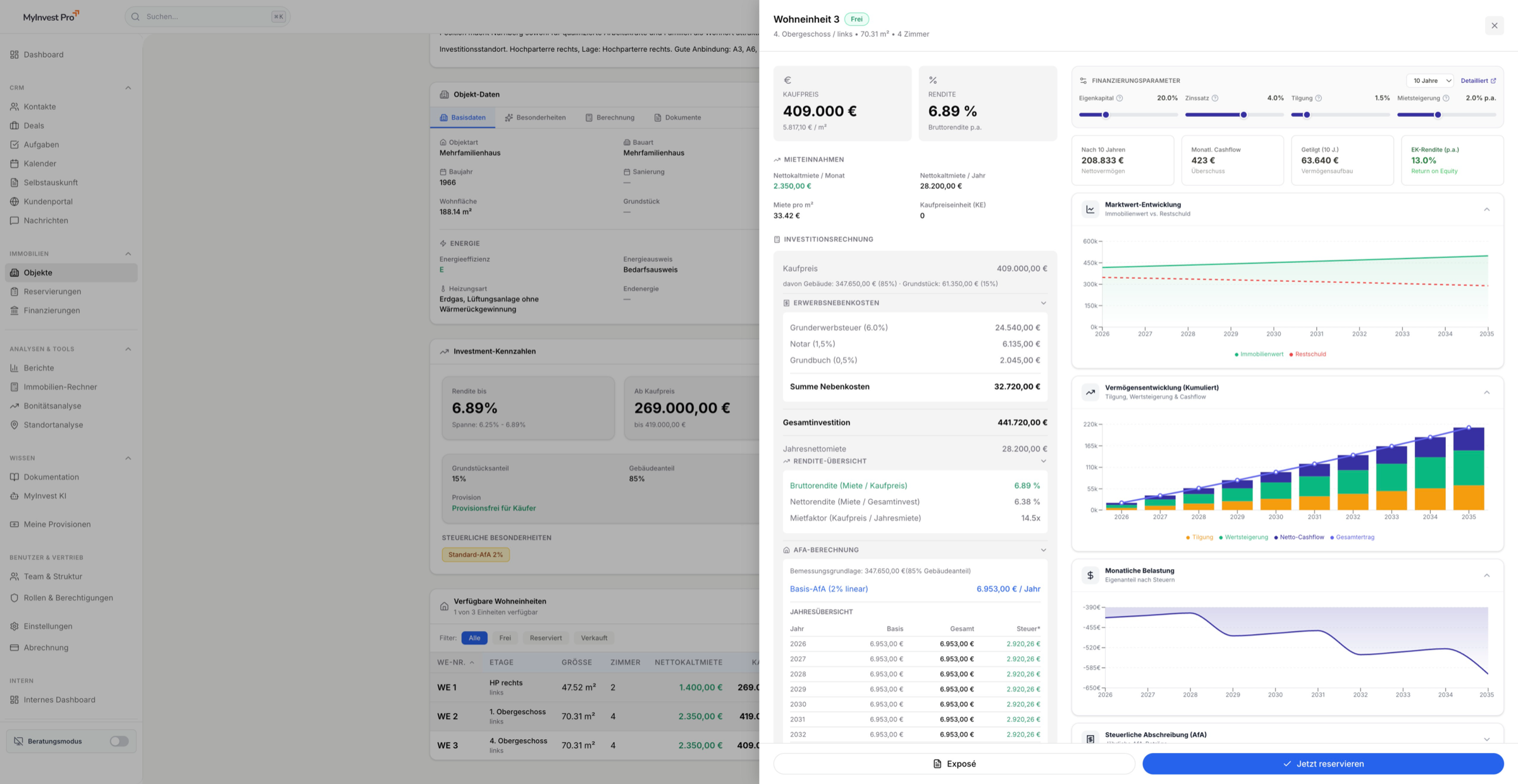This screenshot has height=784, width=1518.
Task: Open the 10 Jahre period dropdown
Action: click(x=1430, y=80)
